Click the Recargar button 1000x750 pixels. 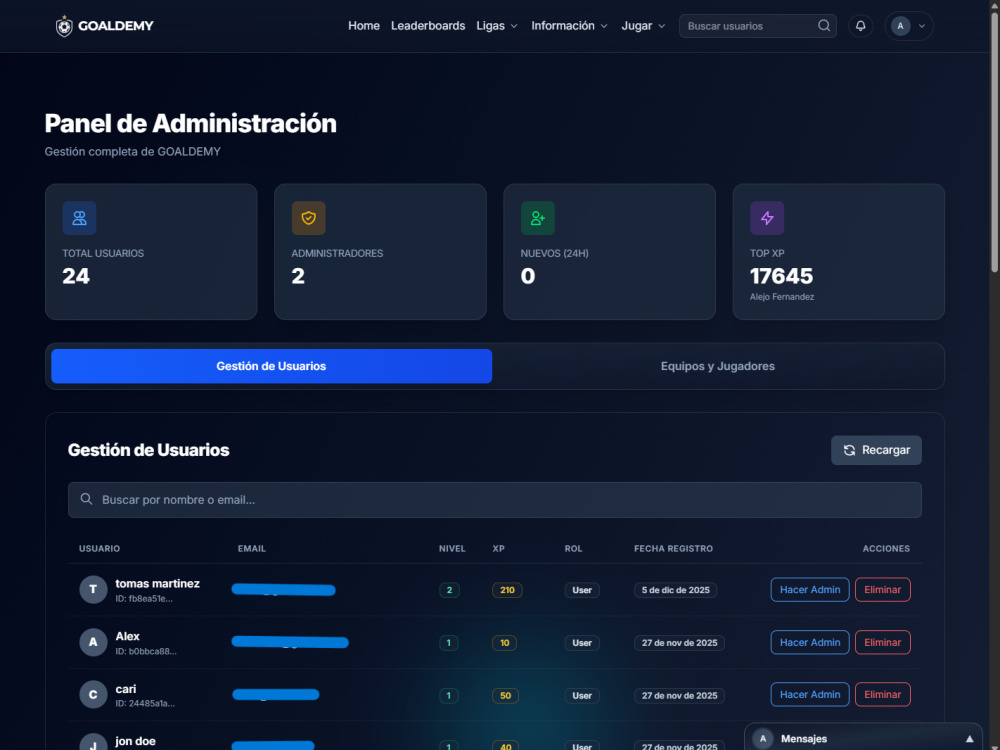click(876, 450)
